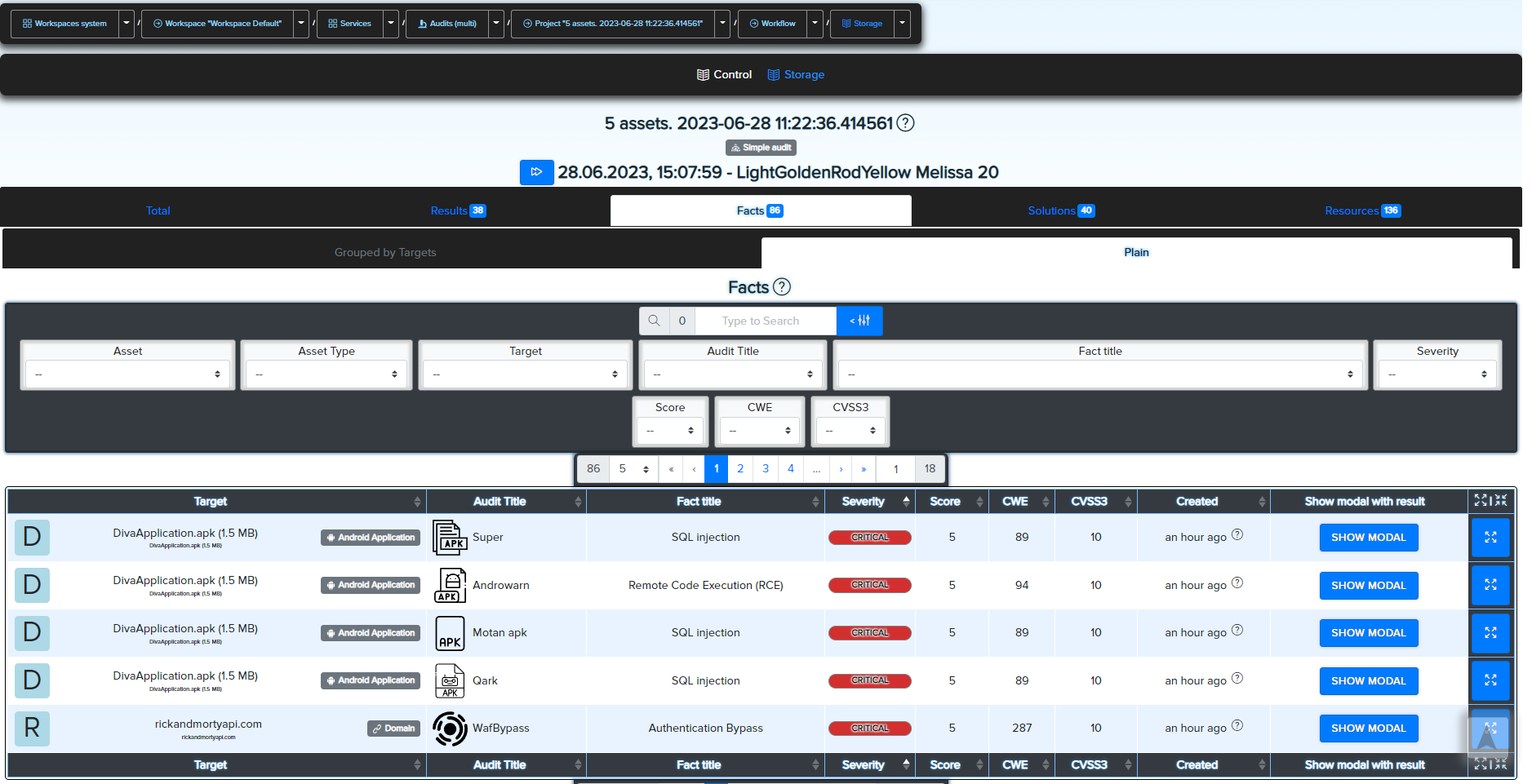Open the Fact title filter dropdown
This screenshot has height=784, width=1532.
(1100, 374)
